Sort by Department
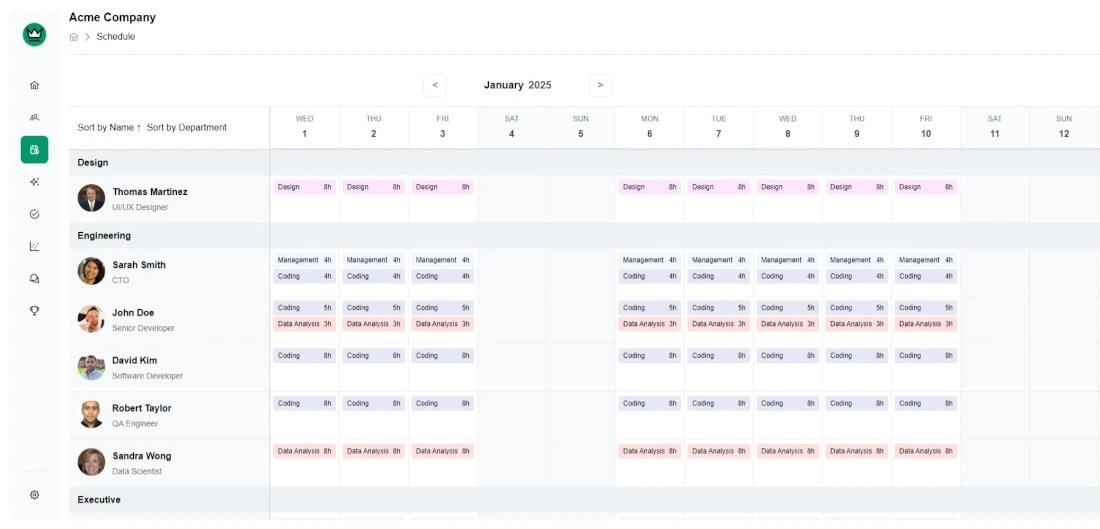This screenshot has width=1100, height=529. pos(187,128)
